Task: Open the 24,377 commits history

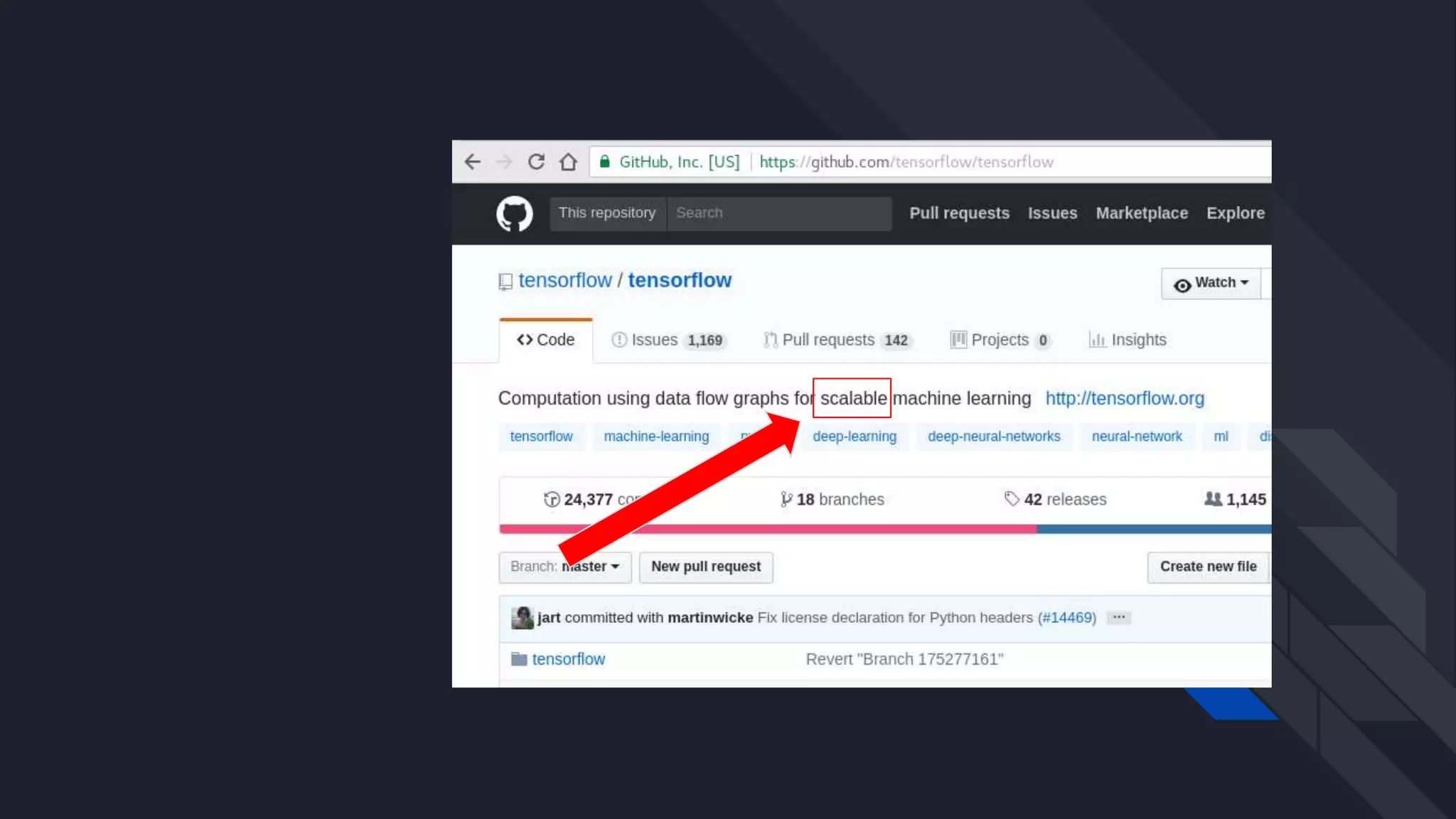Action: point(587,500)
